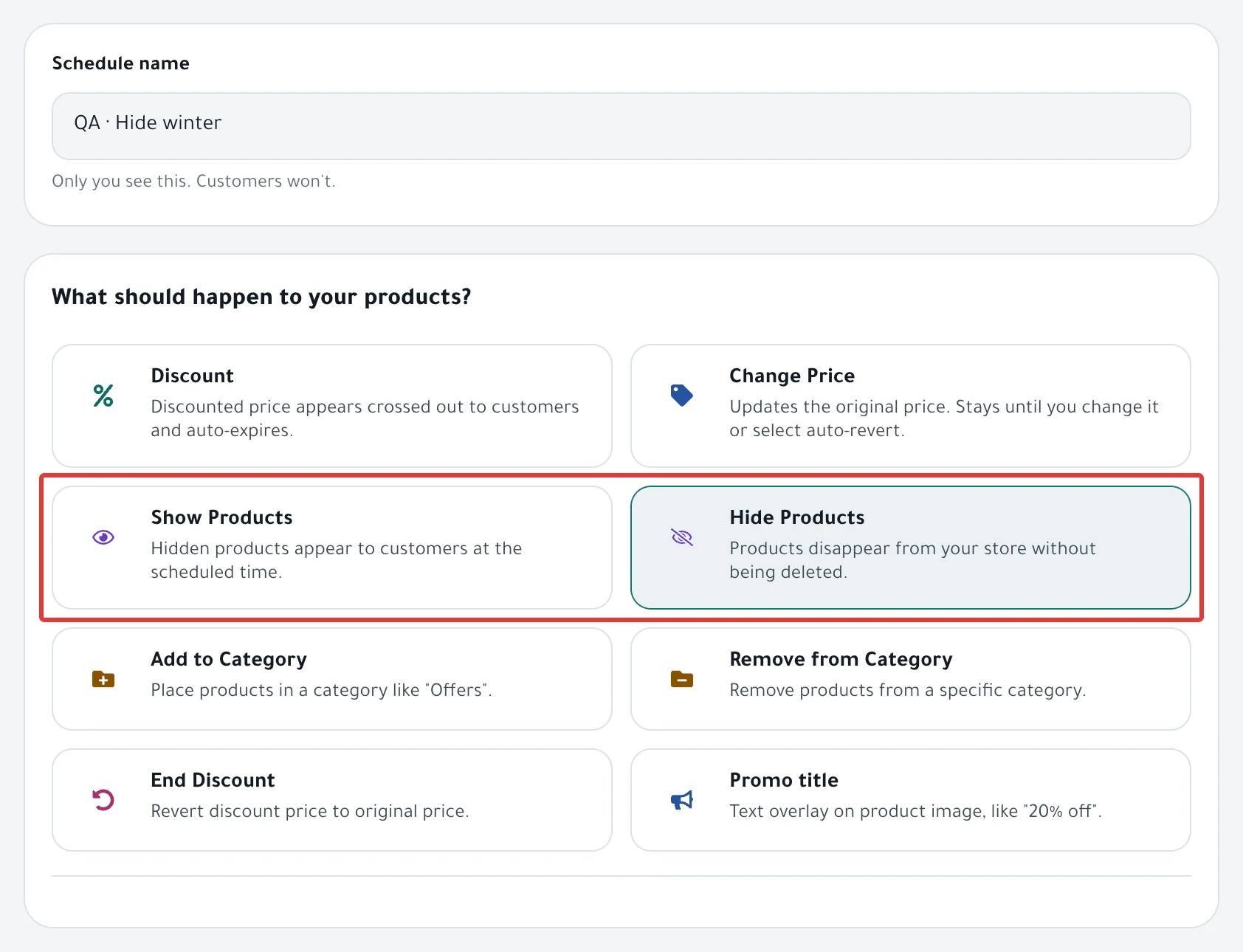The image size is (1243, 952).
Task: Click the folder minus icon for Remove from Category
Action: point(682,679)
